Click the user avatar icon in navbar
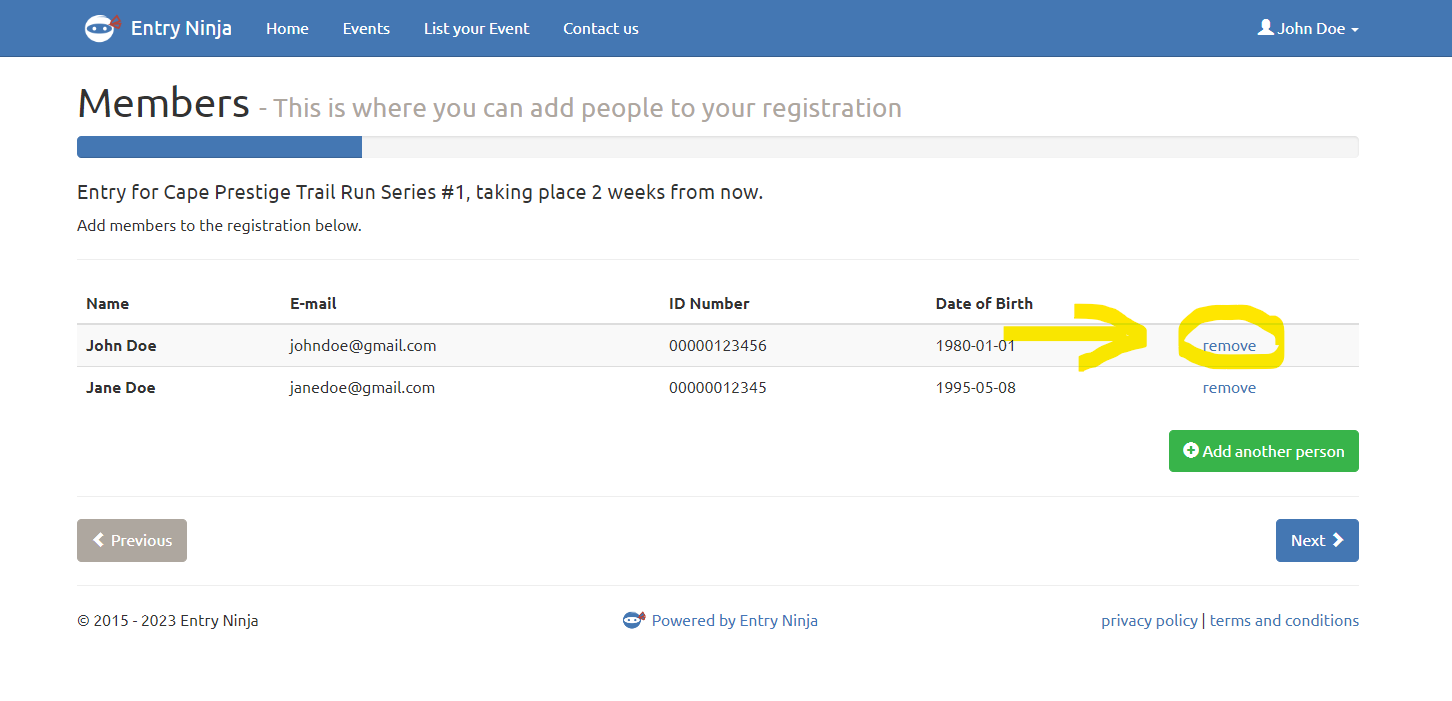This screenshot has height=701, width=1452. [1265, 28]
